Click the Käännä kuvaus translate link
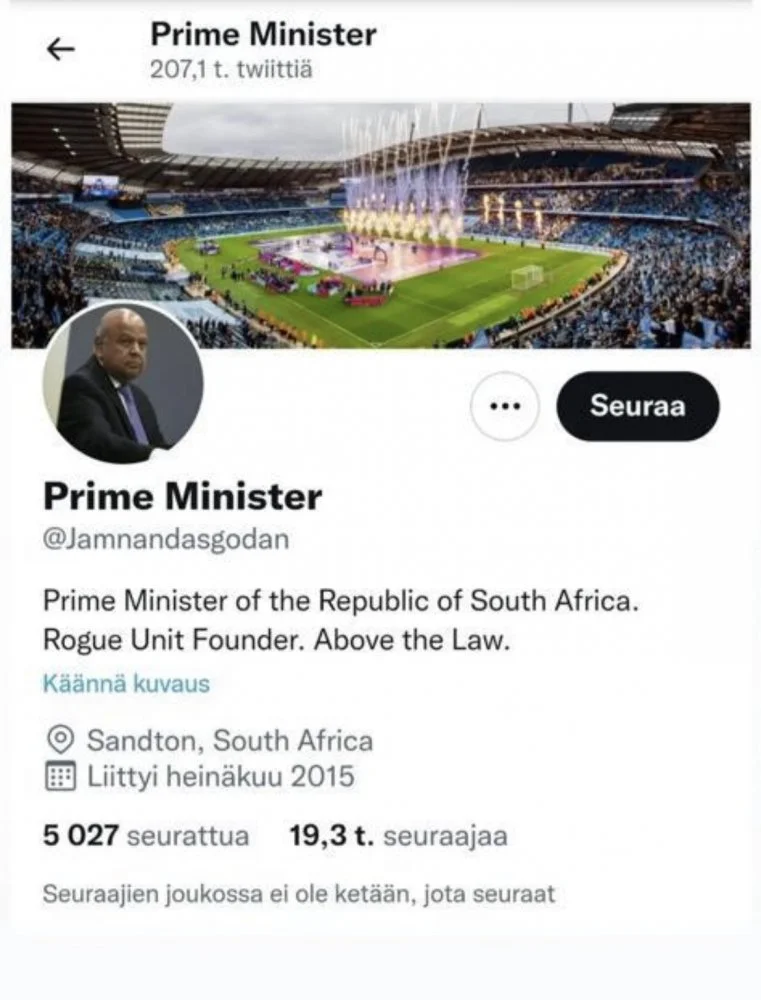 point(126,684)
